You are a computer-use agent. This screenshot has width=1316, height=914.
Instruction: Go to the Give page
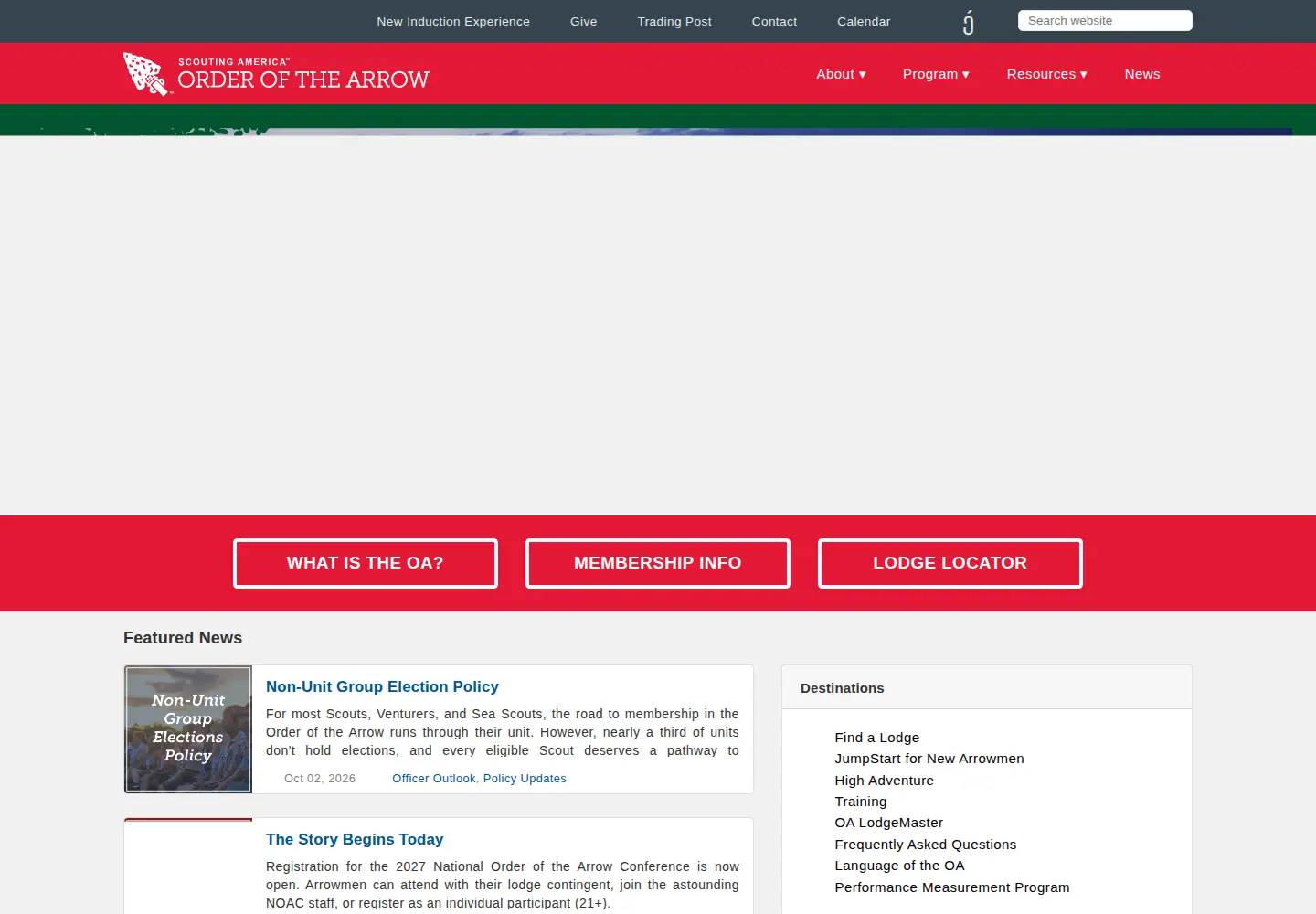tap(584, 21)
